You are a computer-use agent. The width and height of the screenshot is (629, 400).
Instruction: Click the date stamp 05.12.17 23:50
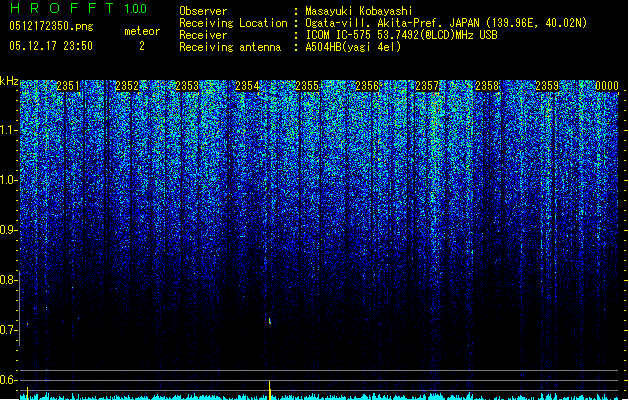coord(51,46)
